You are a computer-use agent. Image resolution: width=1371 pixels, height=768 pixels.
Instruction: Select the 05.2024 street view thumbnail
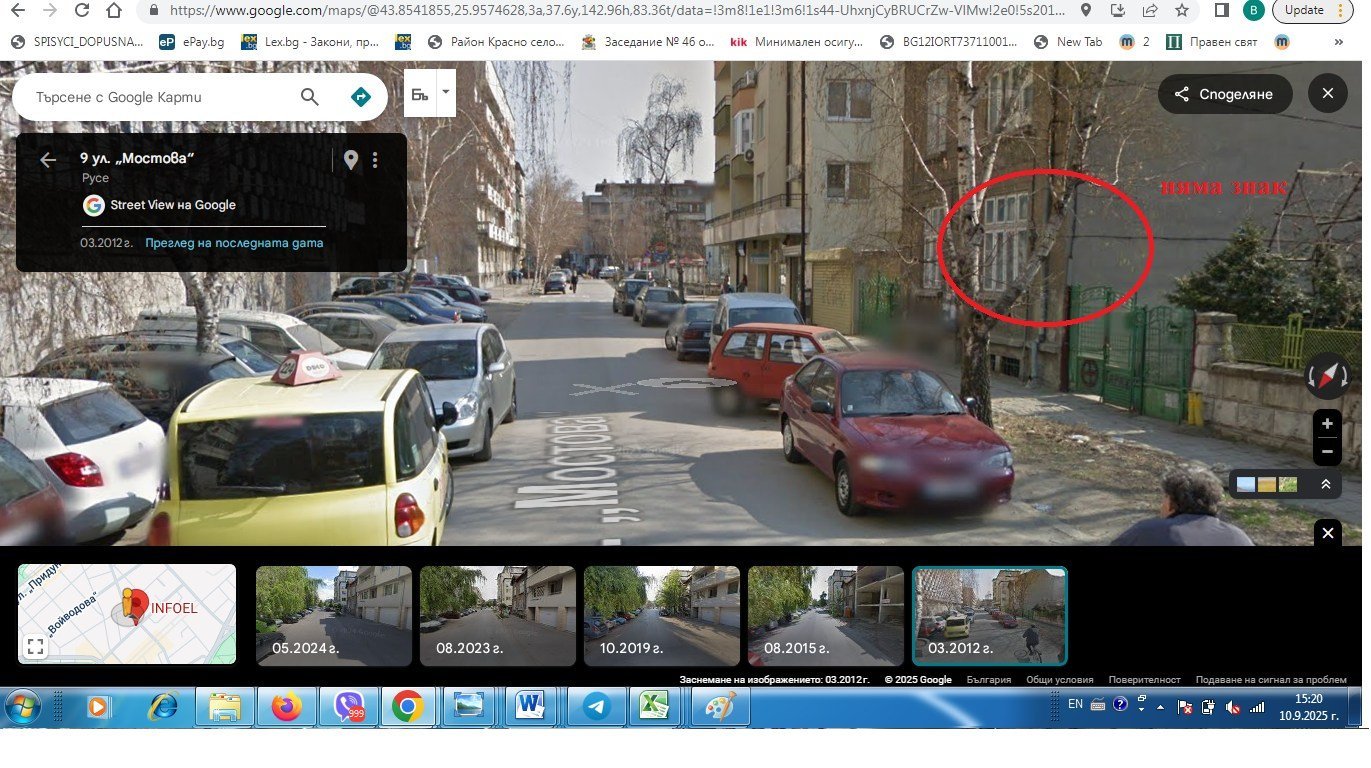(333, 616)
